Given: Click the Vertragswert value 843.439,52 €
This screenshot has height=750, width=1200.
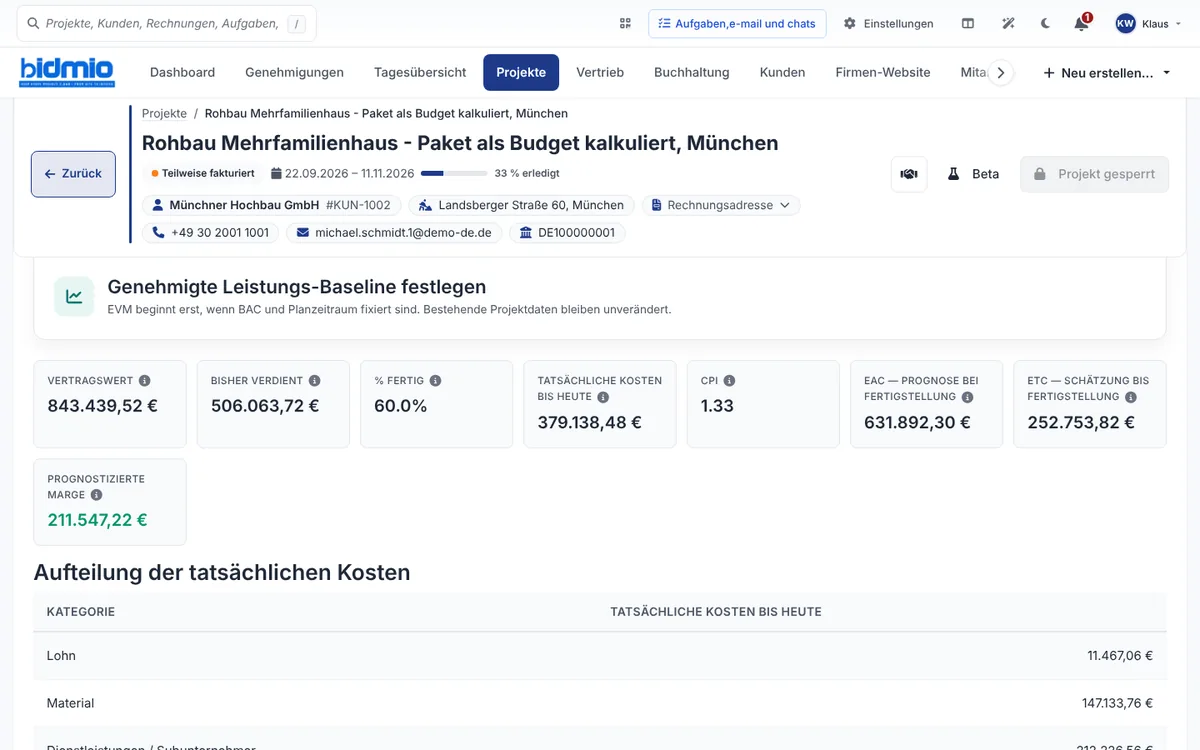Looking at the screenshot, I should [102, 406].
